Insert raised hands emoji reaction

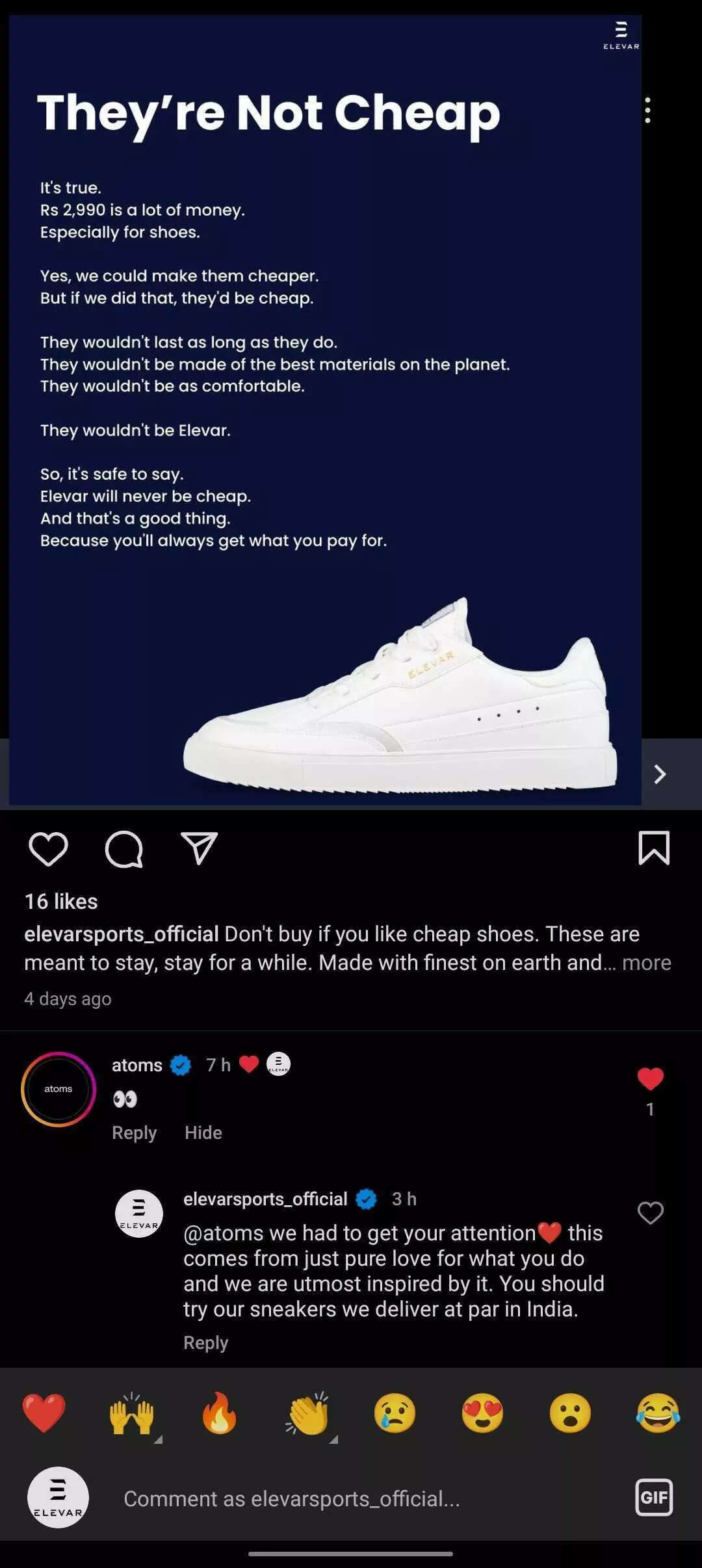coord(132,1413)
